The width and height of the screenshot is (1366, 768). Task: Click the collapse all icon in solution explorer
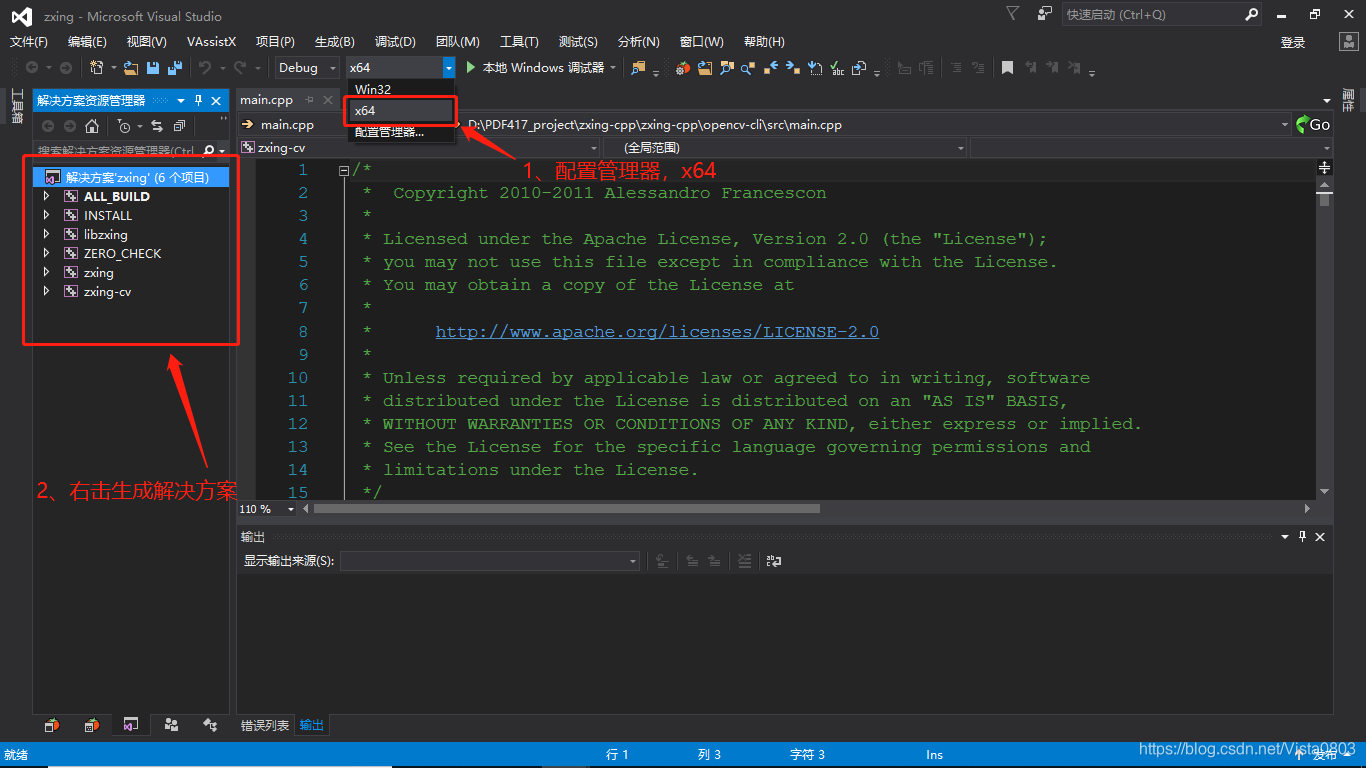pos(179,126)
